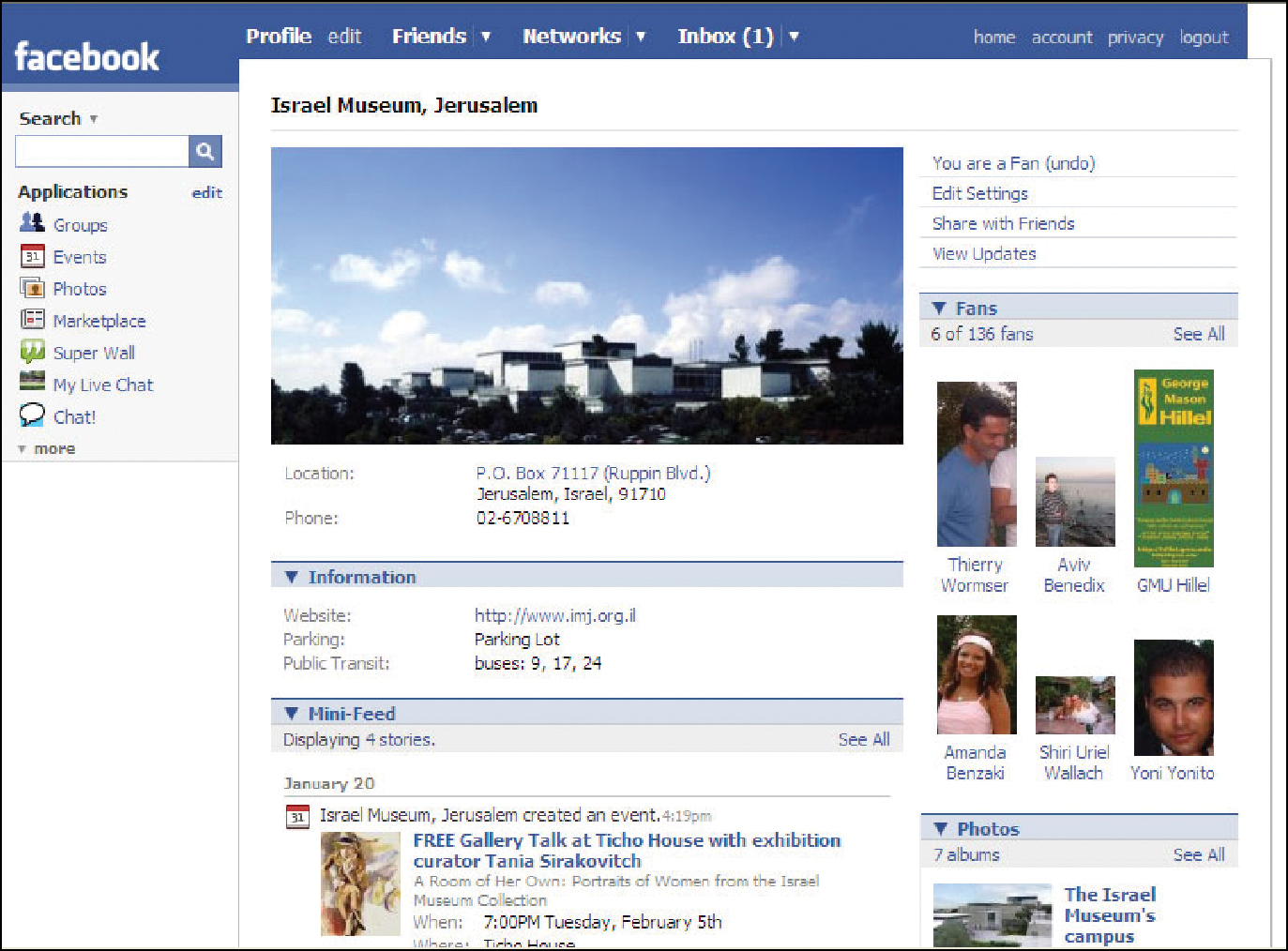Open GMU Hillel name link
The height and width of the screenshot is (951, 1288).
1174,585
